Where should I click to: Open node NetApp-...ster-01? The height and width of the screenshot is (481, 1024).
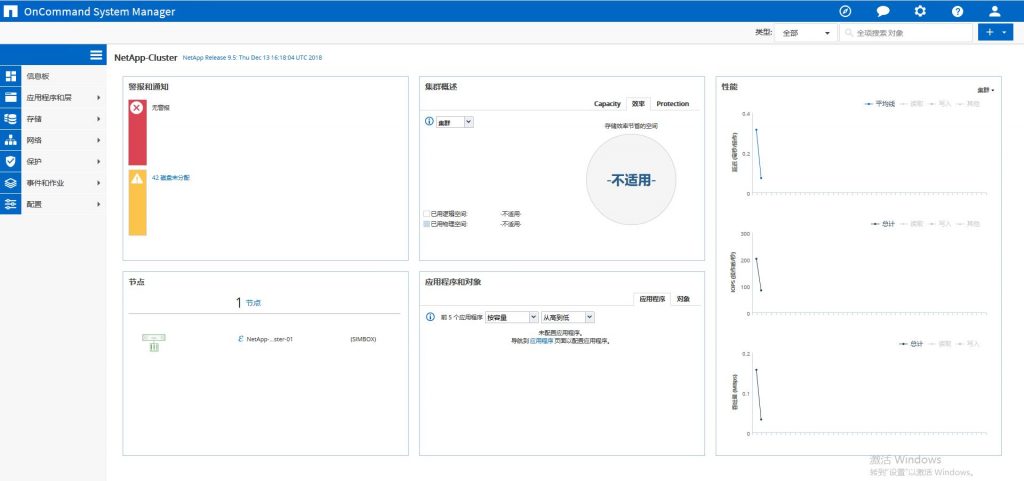[x=270, y=339]
